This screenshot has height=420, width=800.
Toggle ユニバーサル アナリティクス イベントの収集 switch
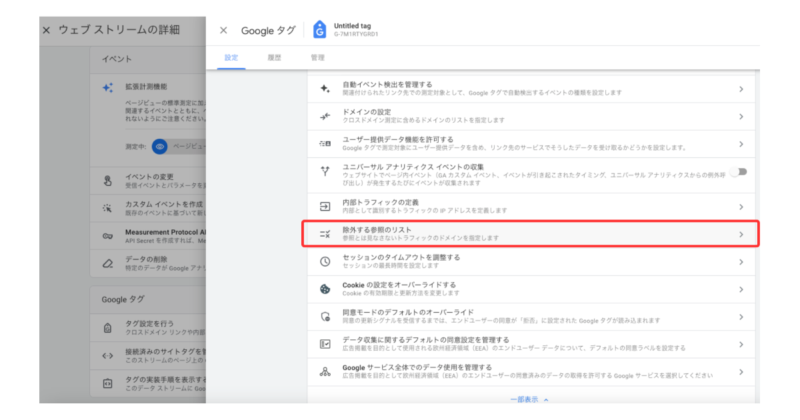coord(739,171)
